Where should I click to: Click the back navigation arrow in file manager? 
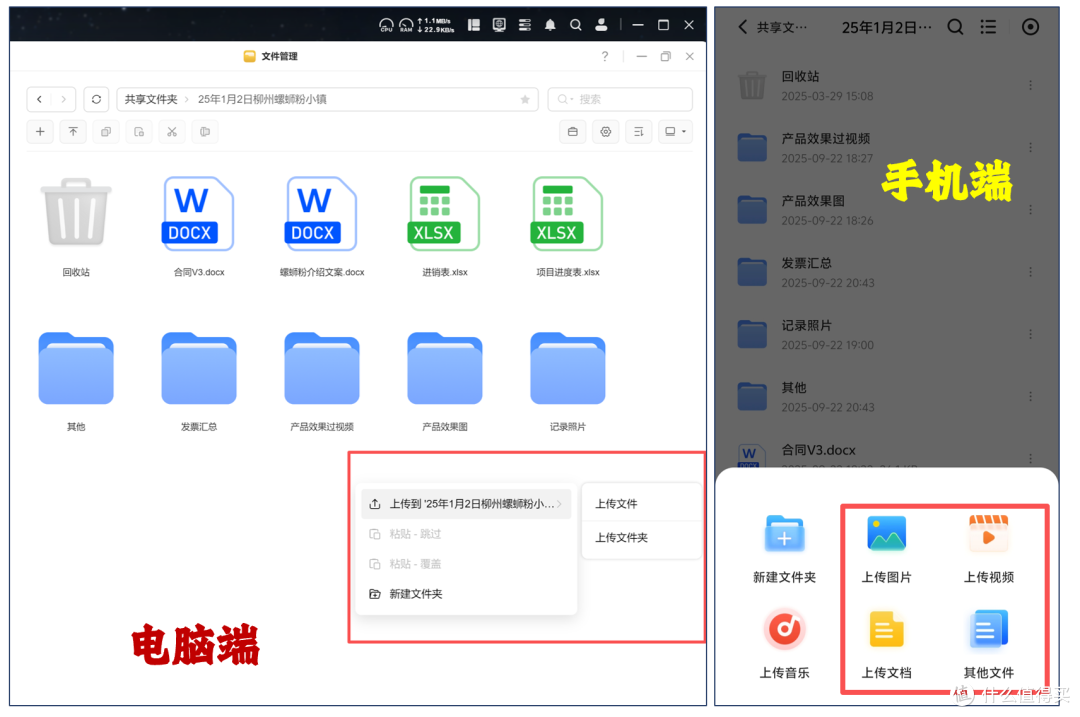[x=39, y=99]
